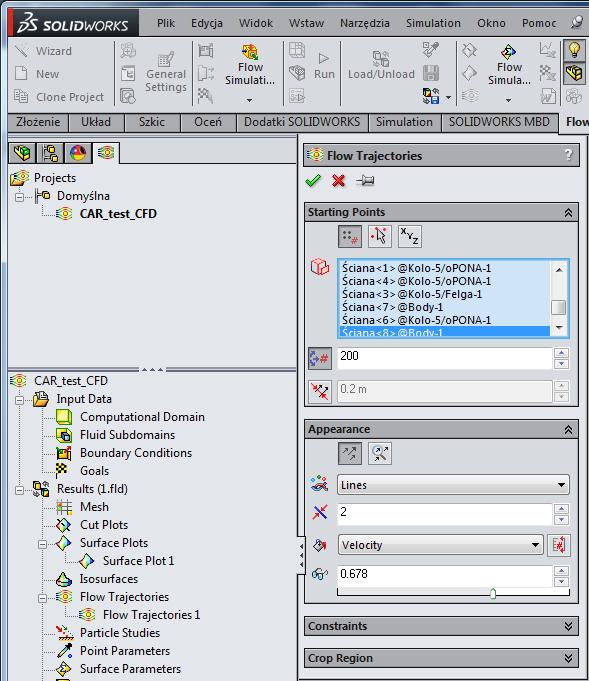Open the Narzędzia menu
Screen dimensions: 589x681
click(x=365, y=23)
